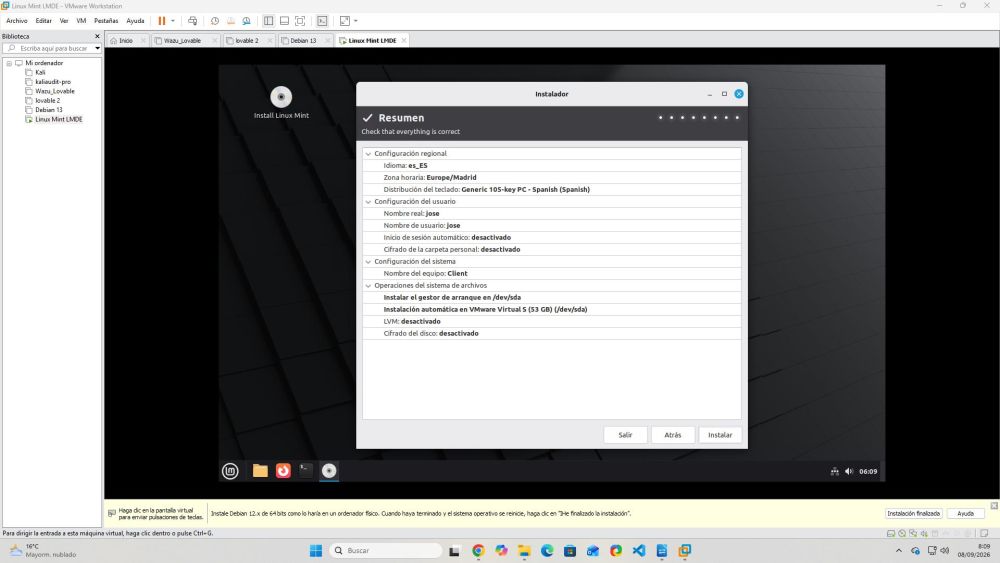Viewport: 1000px width, 563px height.
Task: Open the VM menu
Action: [81, 21]
